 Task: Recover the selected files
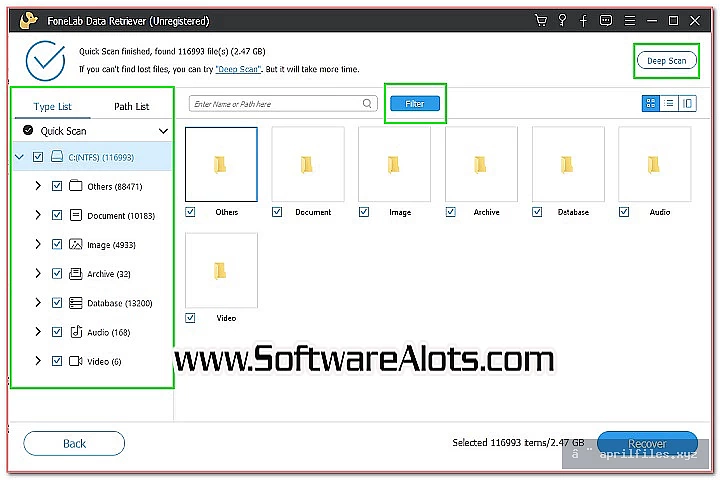point(647,443)
